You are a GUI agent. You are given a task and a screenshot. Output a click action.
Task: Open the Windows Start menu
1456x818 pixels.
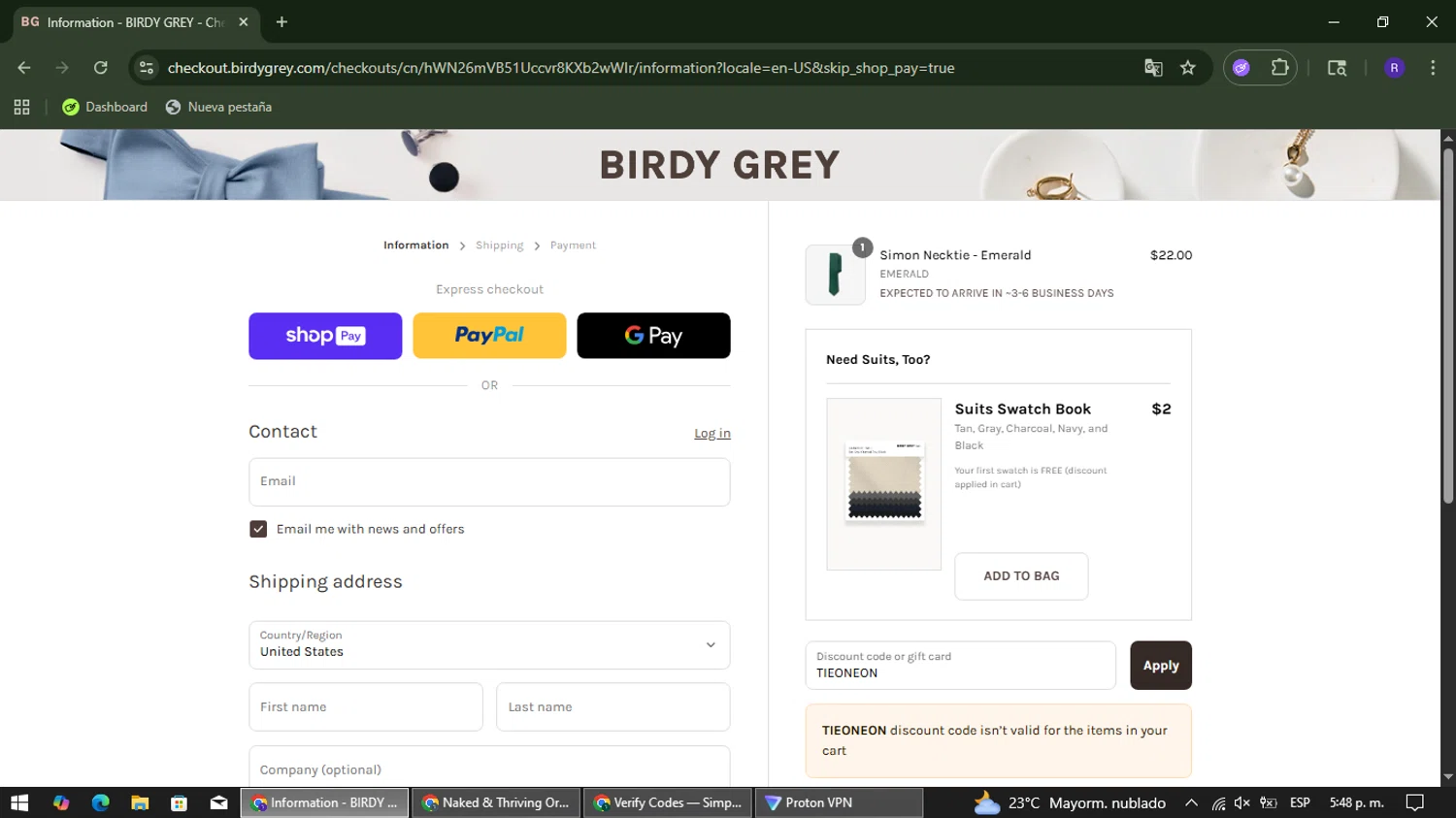(19, 802)
